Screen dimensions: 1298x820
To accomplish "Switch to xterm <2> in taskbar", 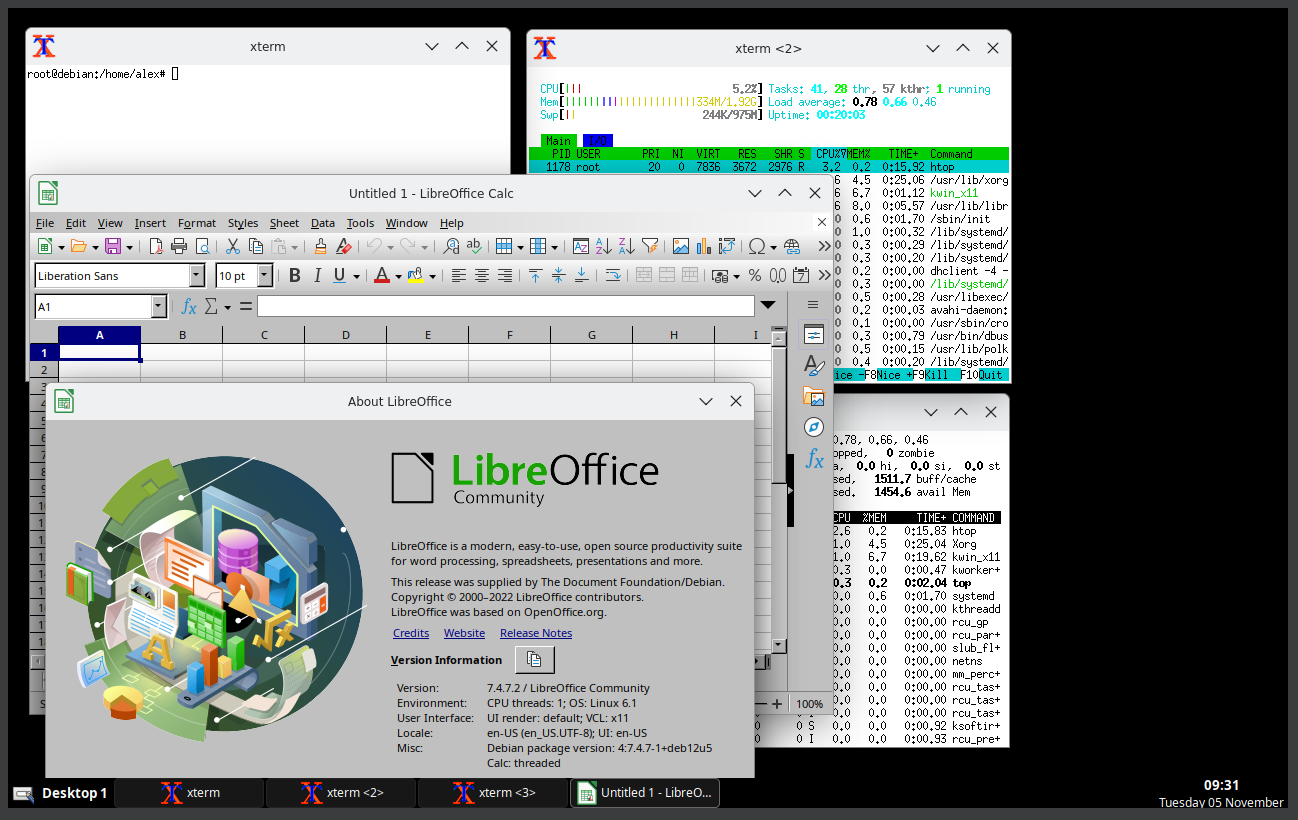I will [x=341, y=793].
